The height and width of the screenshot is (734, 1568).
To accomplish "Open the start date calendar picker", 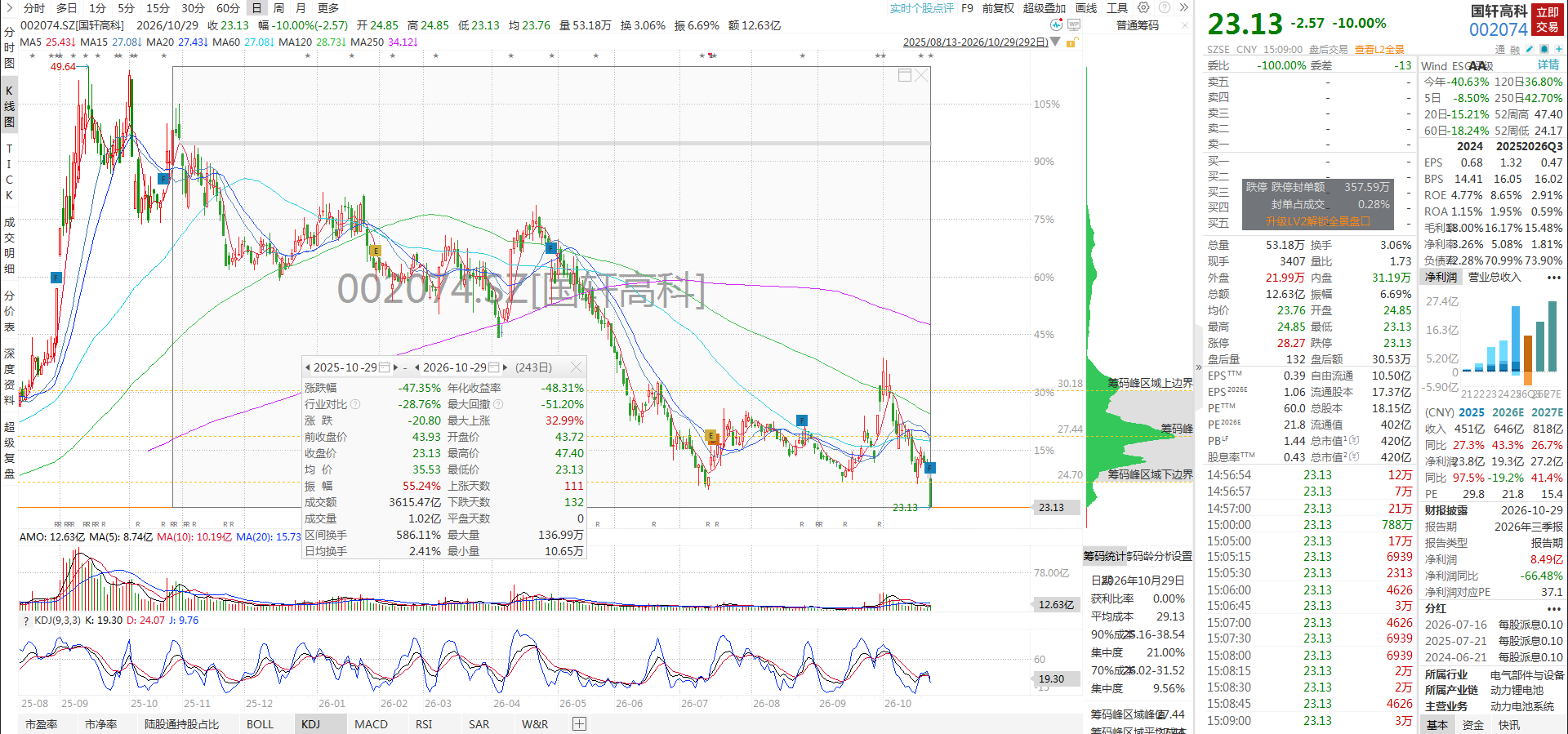I will pos(385,367).
